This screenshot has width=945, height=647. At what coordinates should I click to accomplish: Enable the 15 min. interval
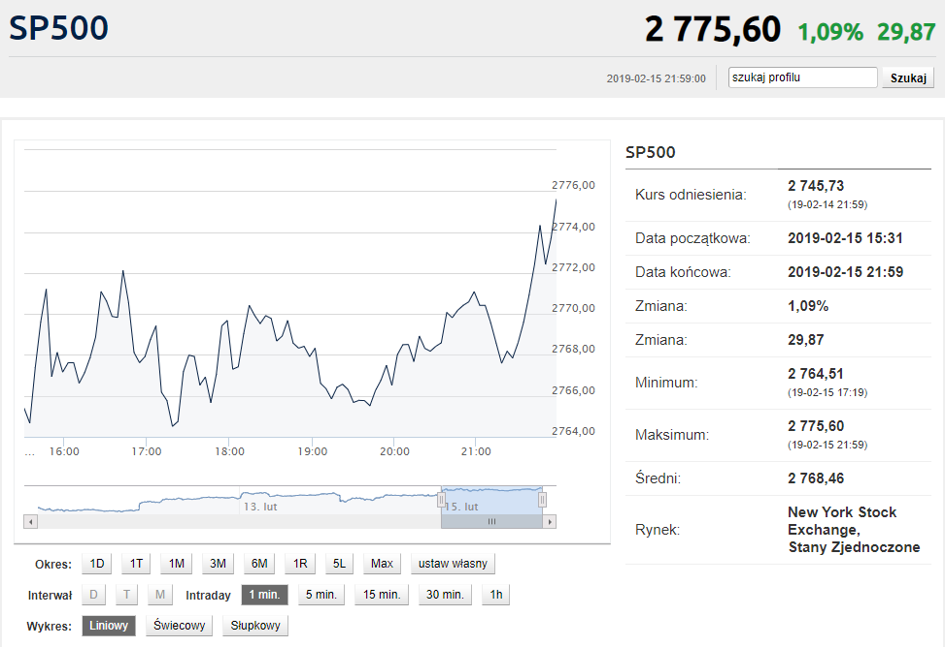coord(381,595)
